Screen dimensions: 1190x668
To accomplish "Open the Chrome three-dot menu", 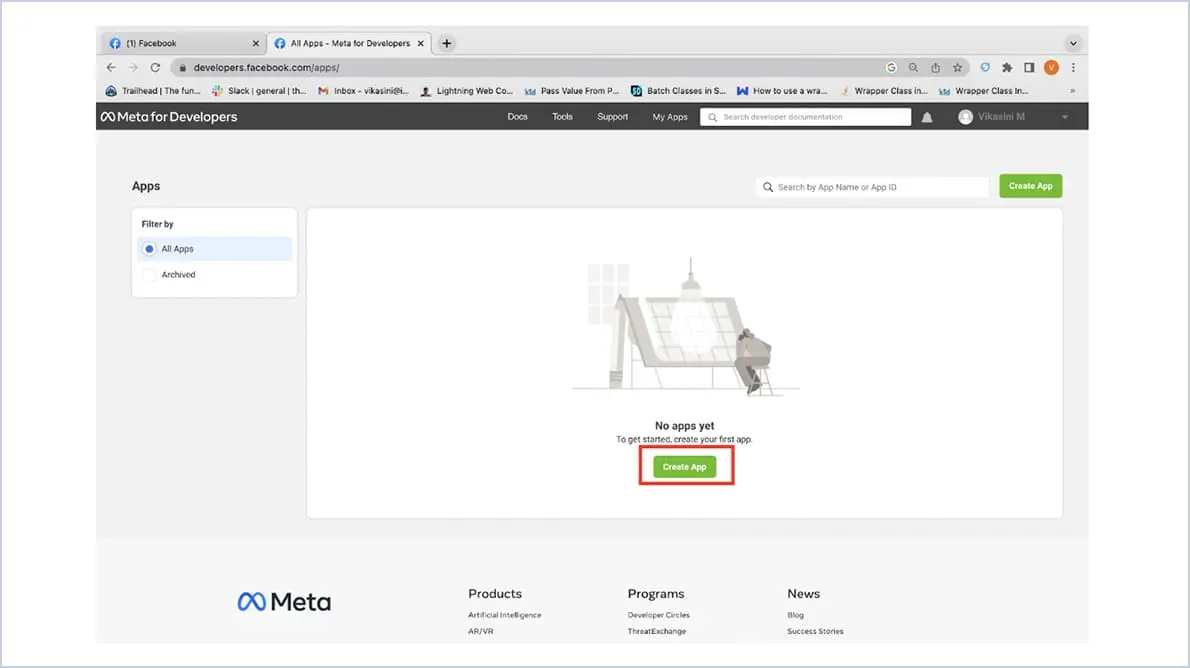I will pos(1073,68).
